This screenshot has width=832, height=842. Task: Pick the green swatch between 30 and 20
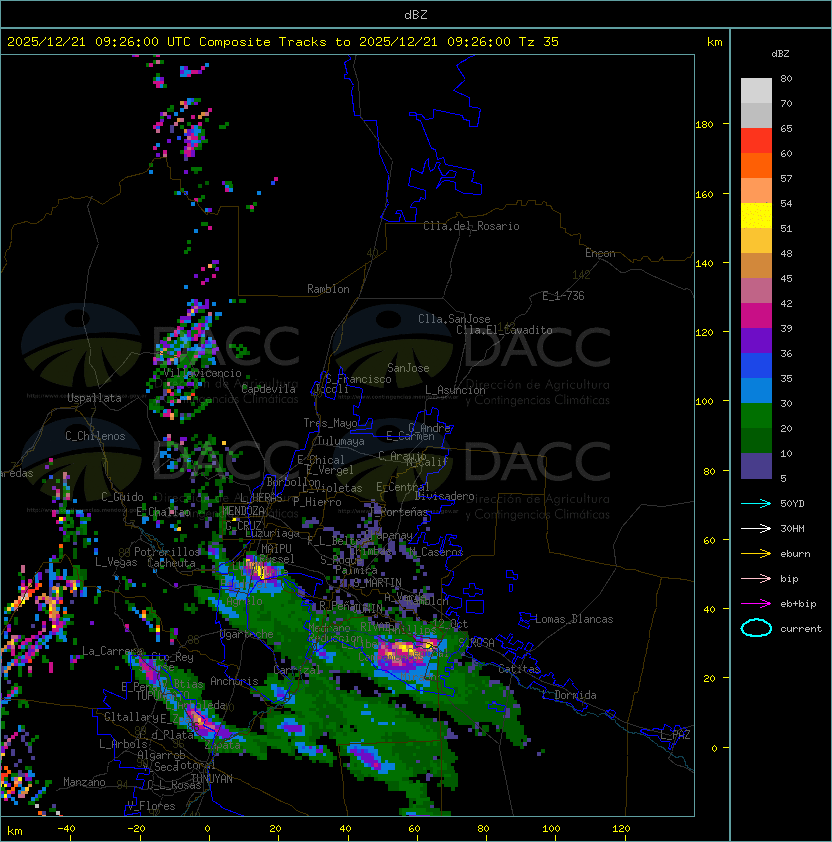click(x=756, y=415)
